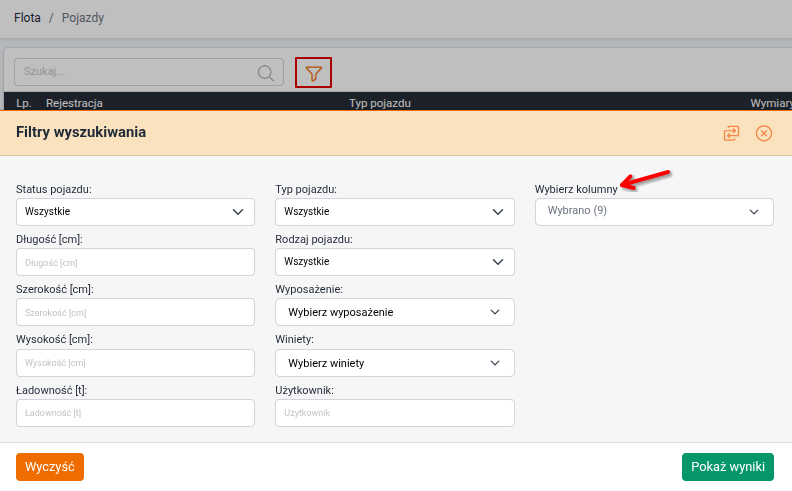Viewport: 792px width, 491px height.
Task: Click the Wysokość [cm] input
Action: (135, 363)
